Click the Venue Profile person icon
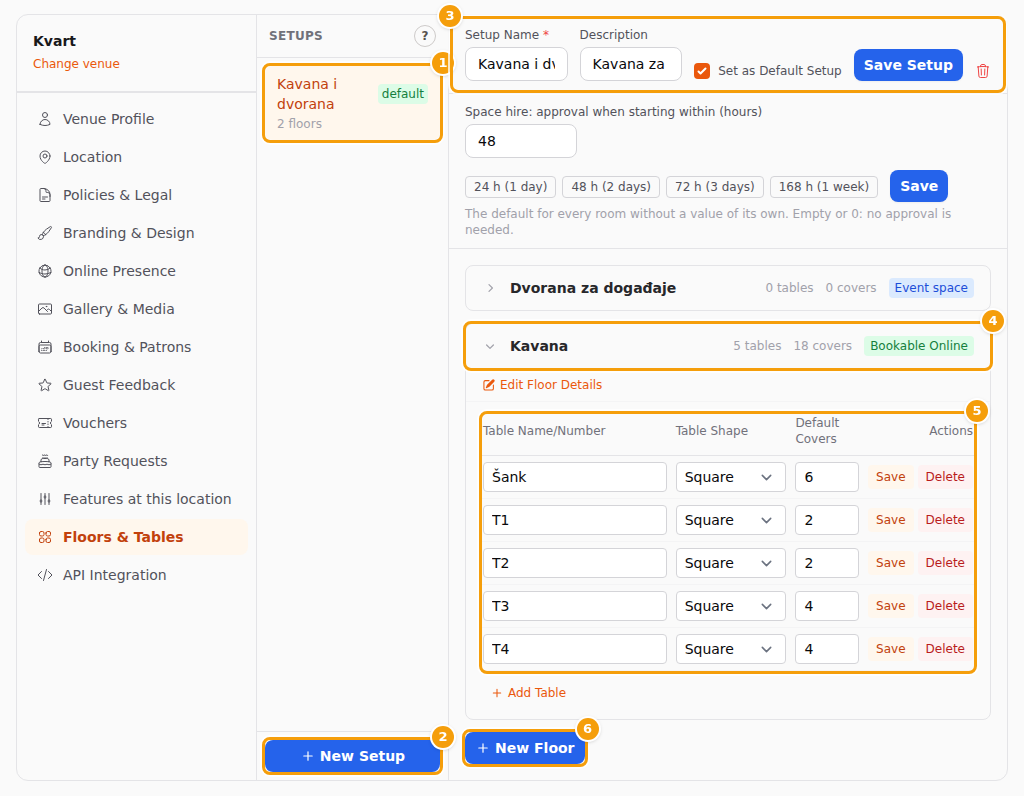This screenshot has width=1024, height=796. (x=44, y=119)
